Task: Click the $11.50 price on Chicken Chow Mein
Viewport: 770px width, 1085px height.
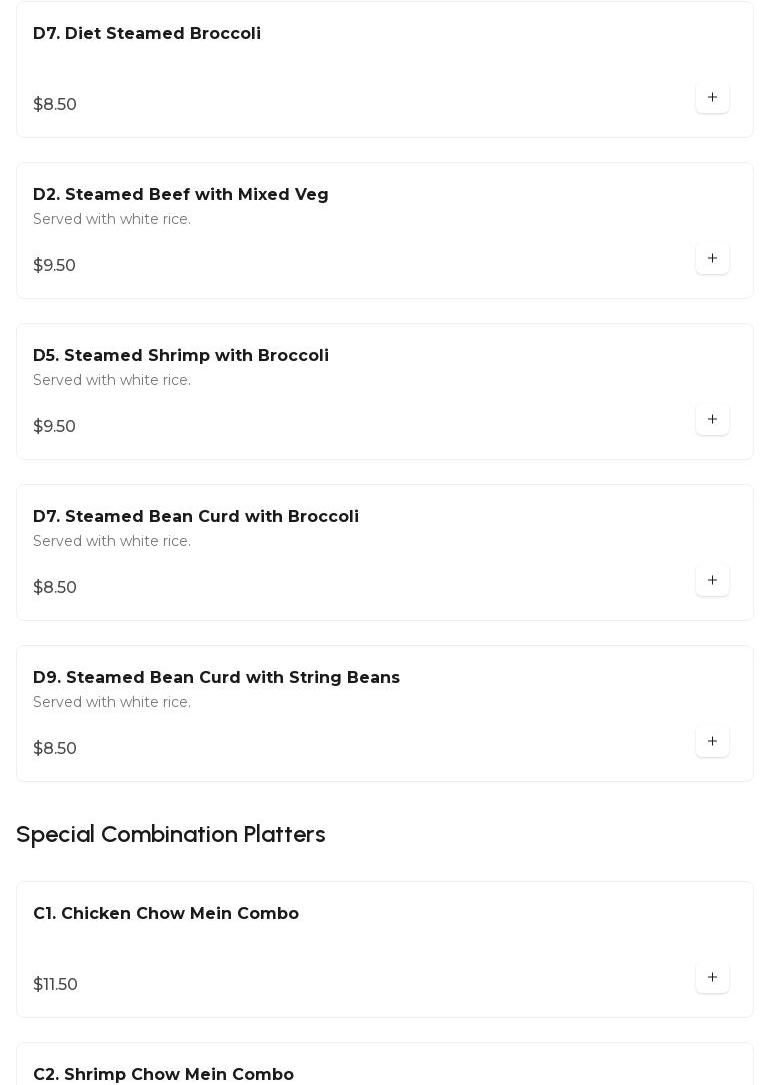Action: 55,985
